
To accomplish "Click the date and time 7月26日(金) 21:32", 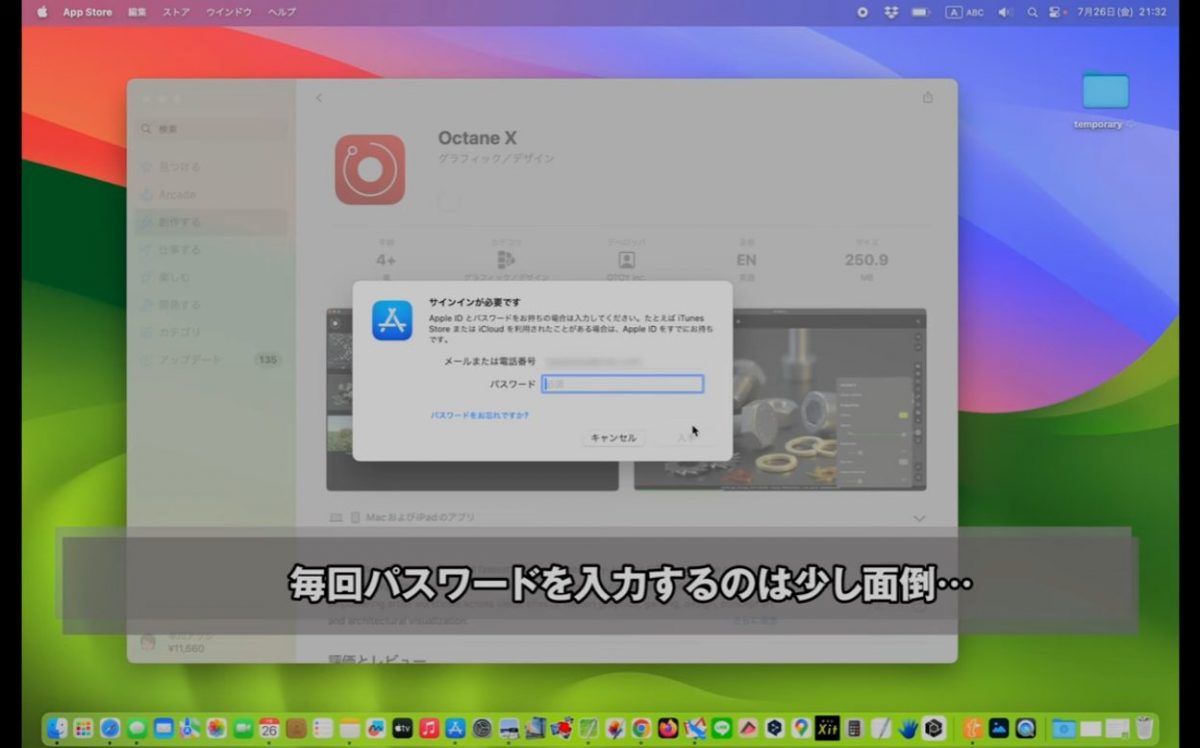I will tap(1122, 12).
